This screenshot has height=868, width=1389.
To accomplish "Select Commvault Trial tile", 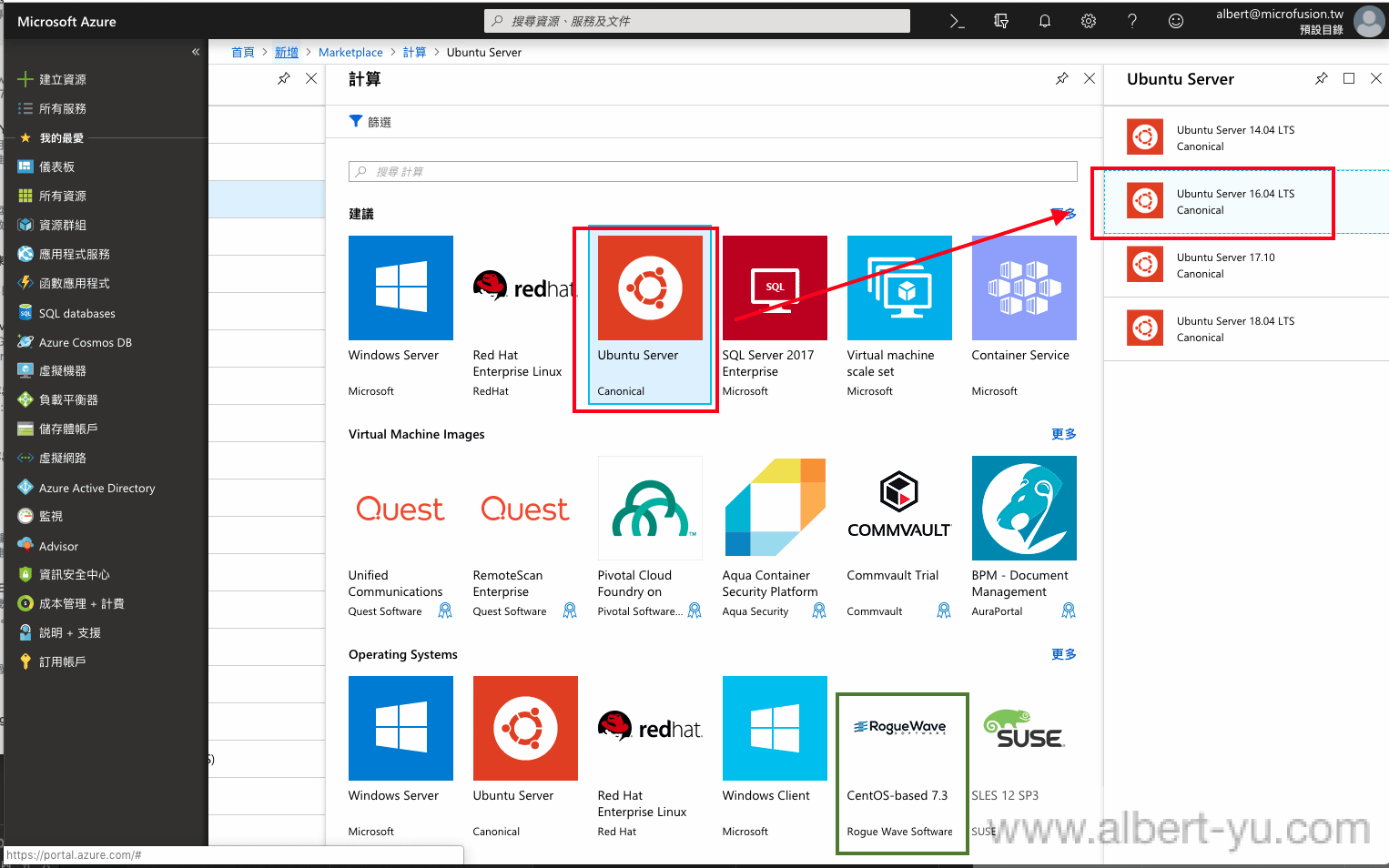I will pos(899,538).
